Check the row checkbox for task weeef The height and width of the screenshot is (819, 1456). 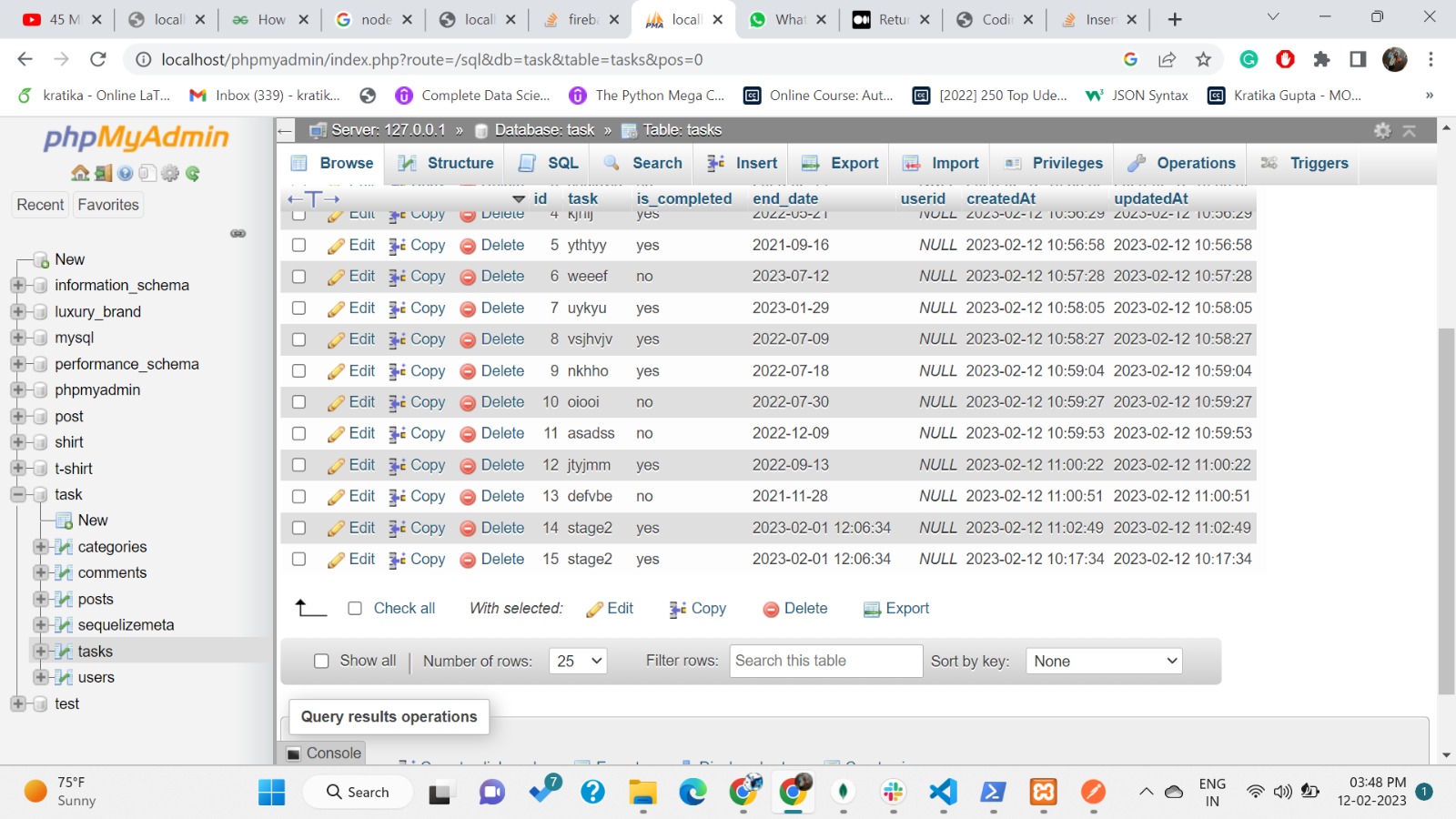298,276
